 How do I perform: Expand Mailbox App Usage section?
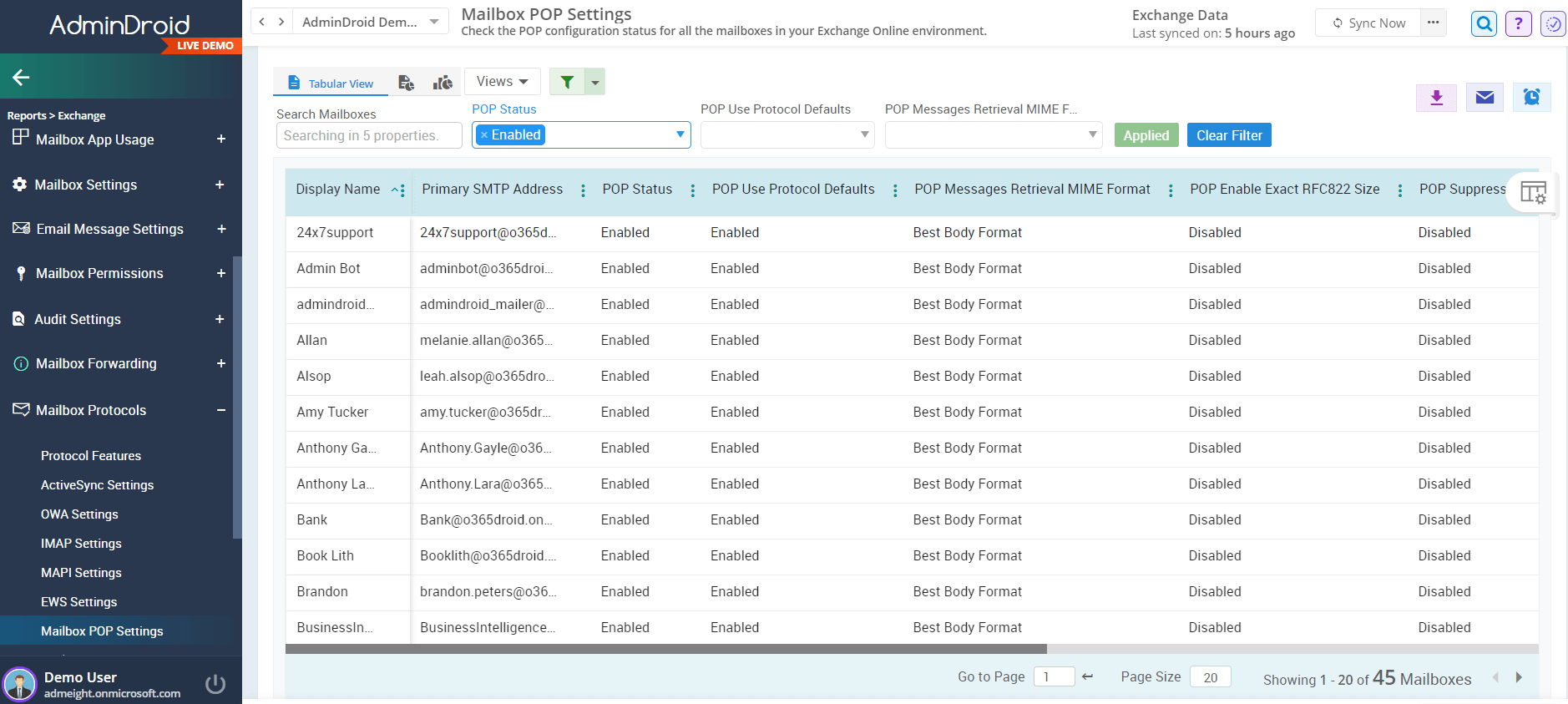(x=221, y=139)
